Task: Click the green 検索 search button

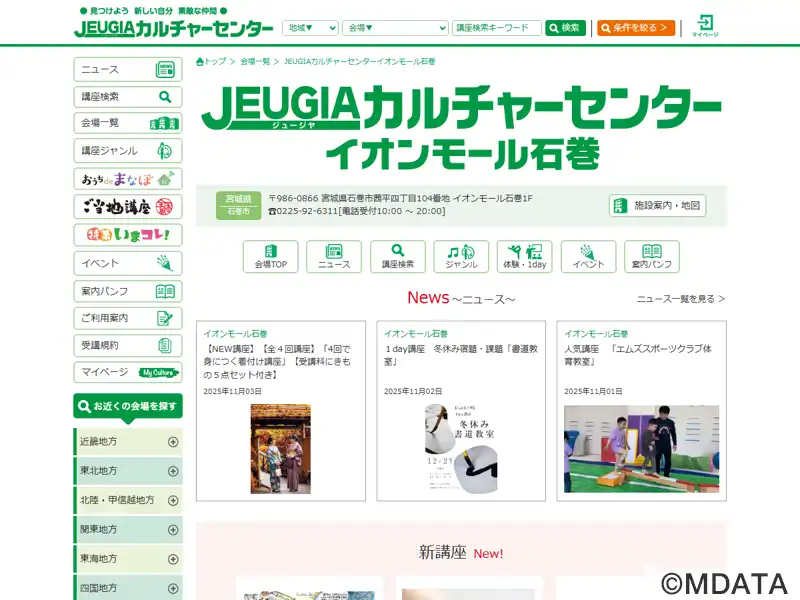Action: tap(565, 28)
